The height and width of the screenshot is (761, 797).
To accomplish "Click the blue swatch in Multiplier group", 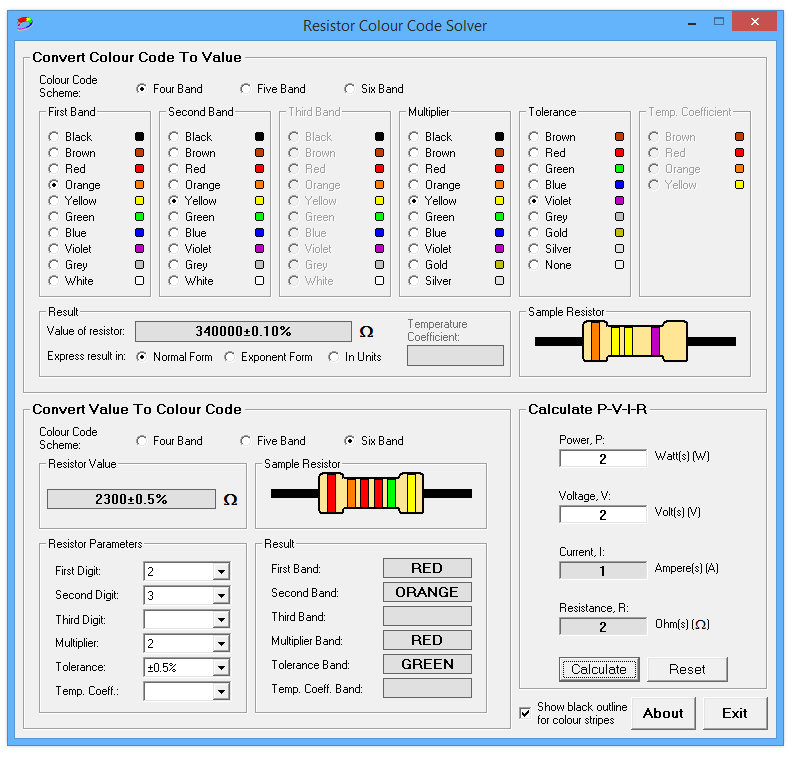I will click(x=499, y=233).
